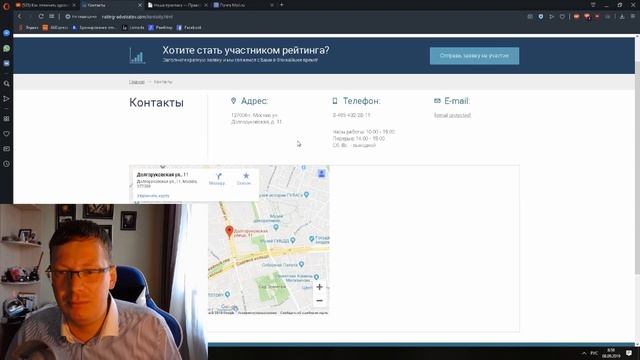Open the downloads panel icon
The width and height of the screenshot is (640, 360).
(622, 17)
